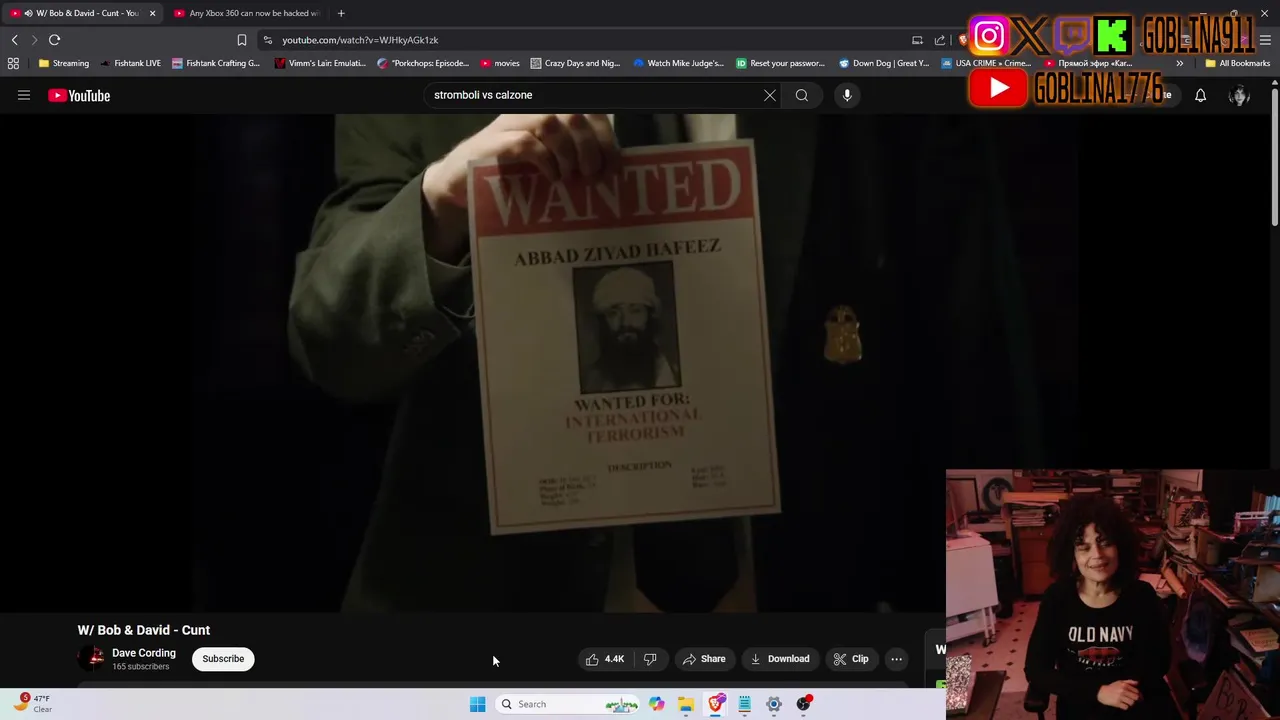
Task: Open the notepad app on the taskbar
Action: (745, 704)
